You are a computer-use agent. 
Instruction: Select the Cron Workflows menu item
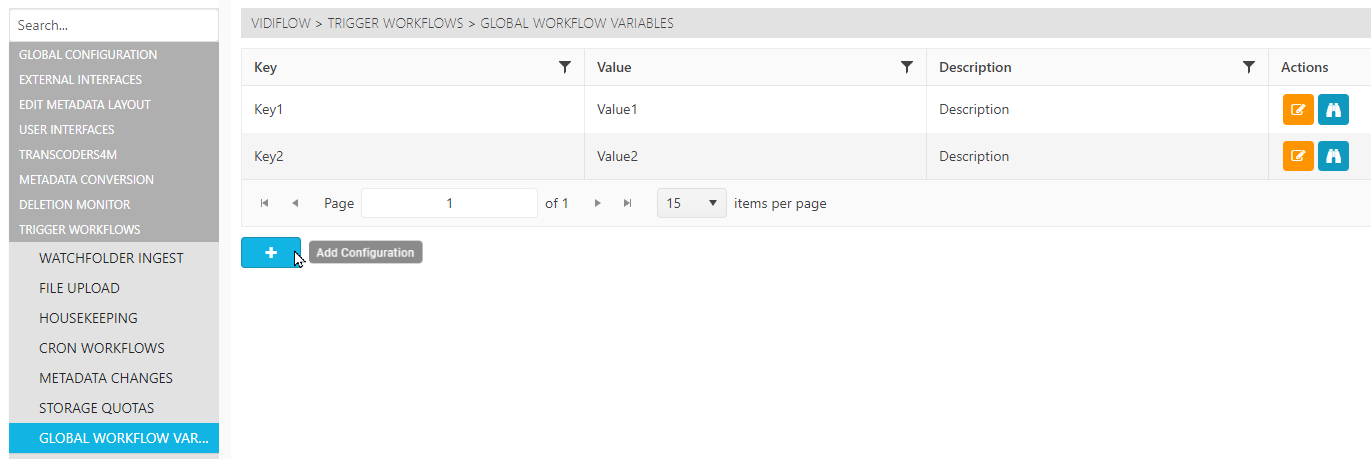[x=102, y=348]
